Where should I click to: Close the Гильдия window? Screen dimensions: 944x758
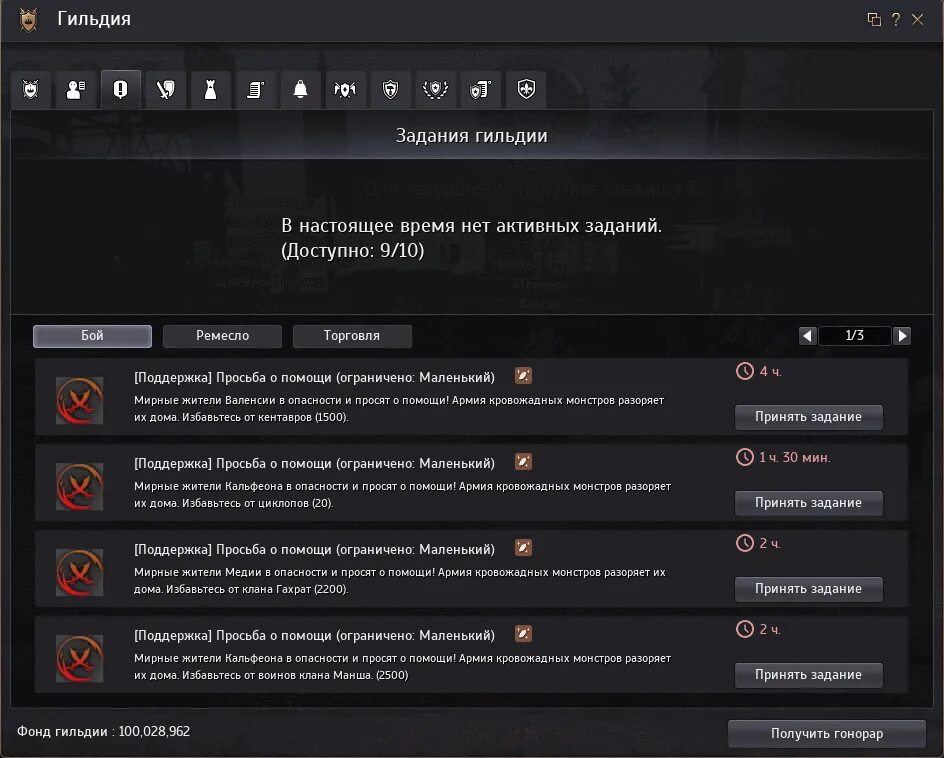coord(918,19)
